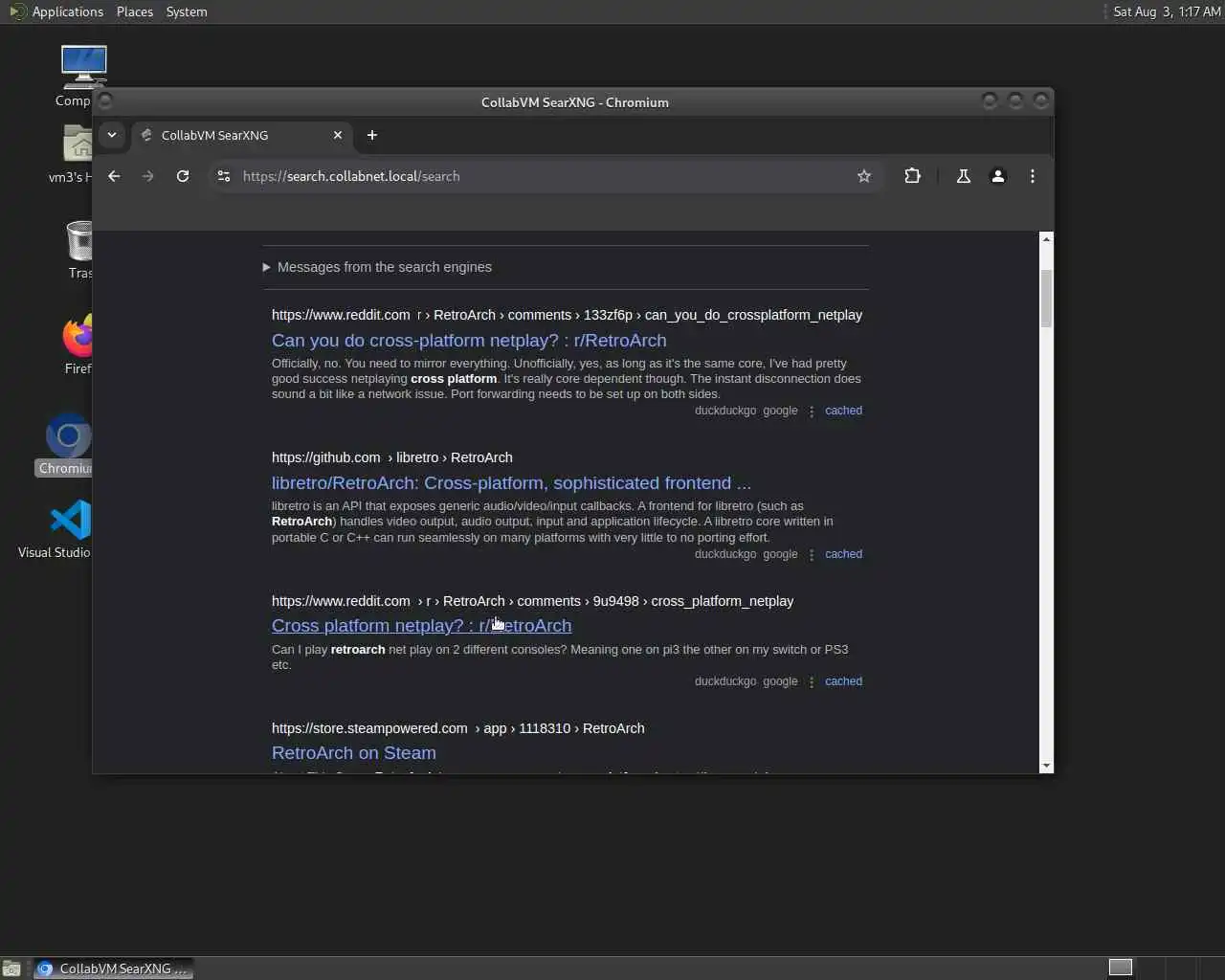This screenshot has height=980, width=1225.
Task: Reload the page with the refresh icon
Action: 183,176
